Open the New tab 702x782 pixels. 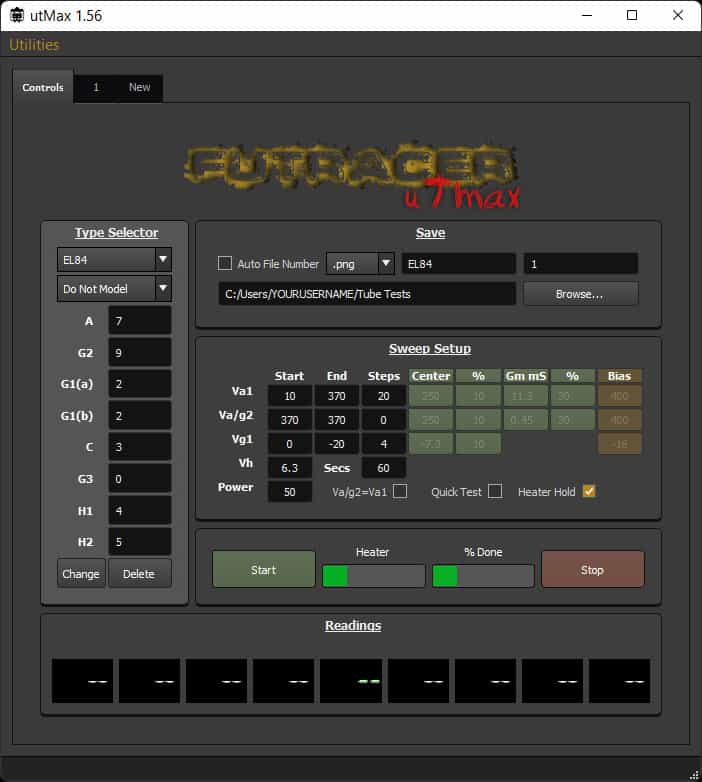(139, 87)
